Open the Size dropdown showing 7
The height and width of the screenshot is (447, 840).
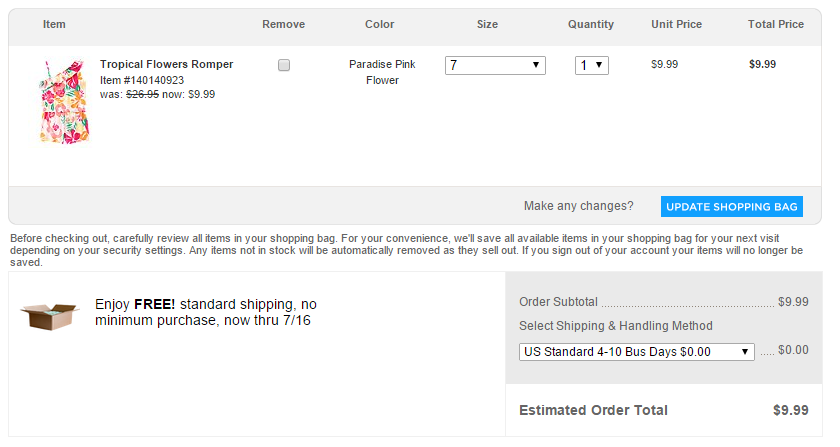click(x=496, y=65)
